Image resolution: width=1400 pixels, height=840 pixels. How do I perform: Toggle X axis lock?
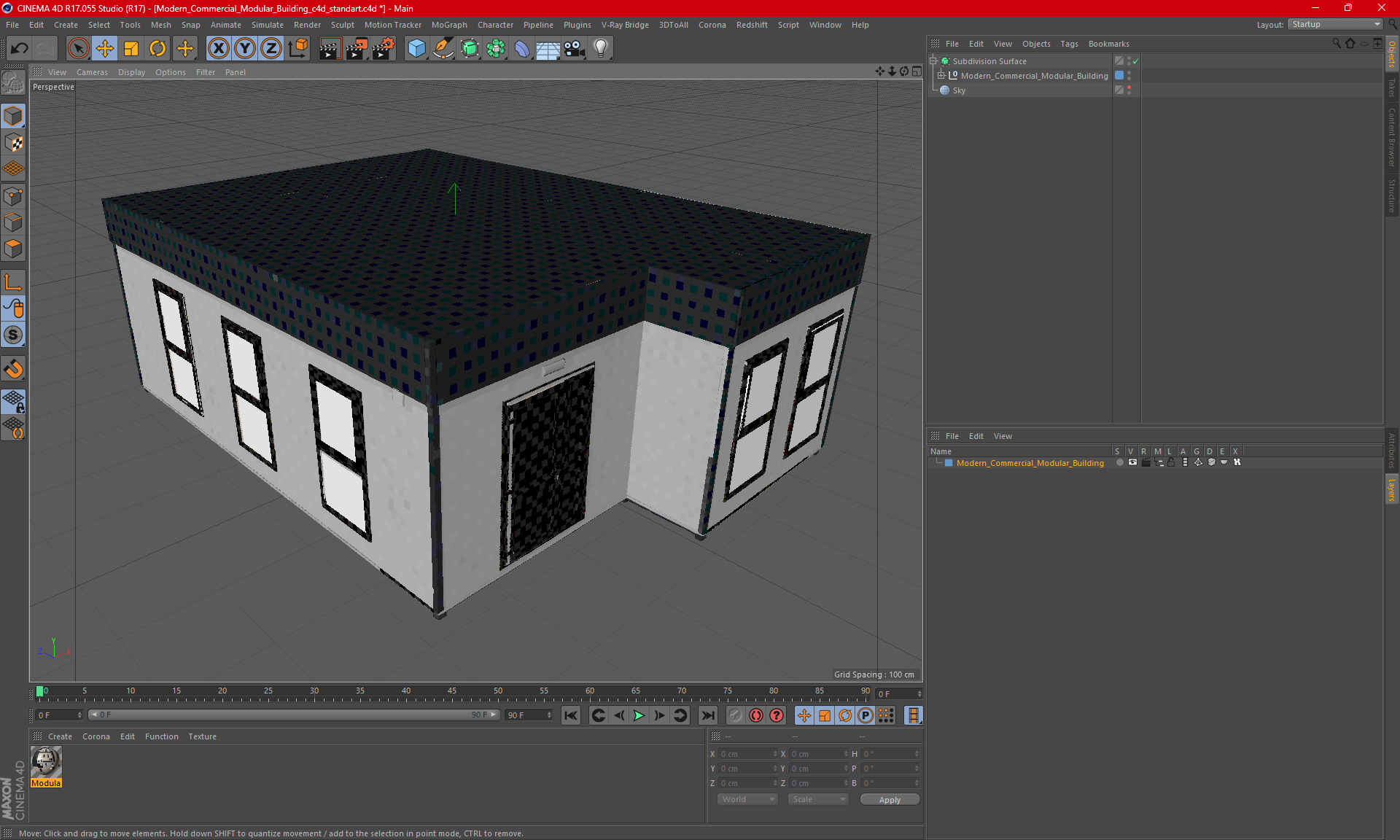click(x=218, y=49)
